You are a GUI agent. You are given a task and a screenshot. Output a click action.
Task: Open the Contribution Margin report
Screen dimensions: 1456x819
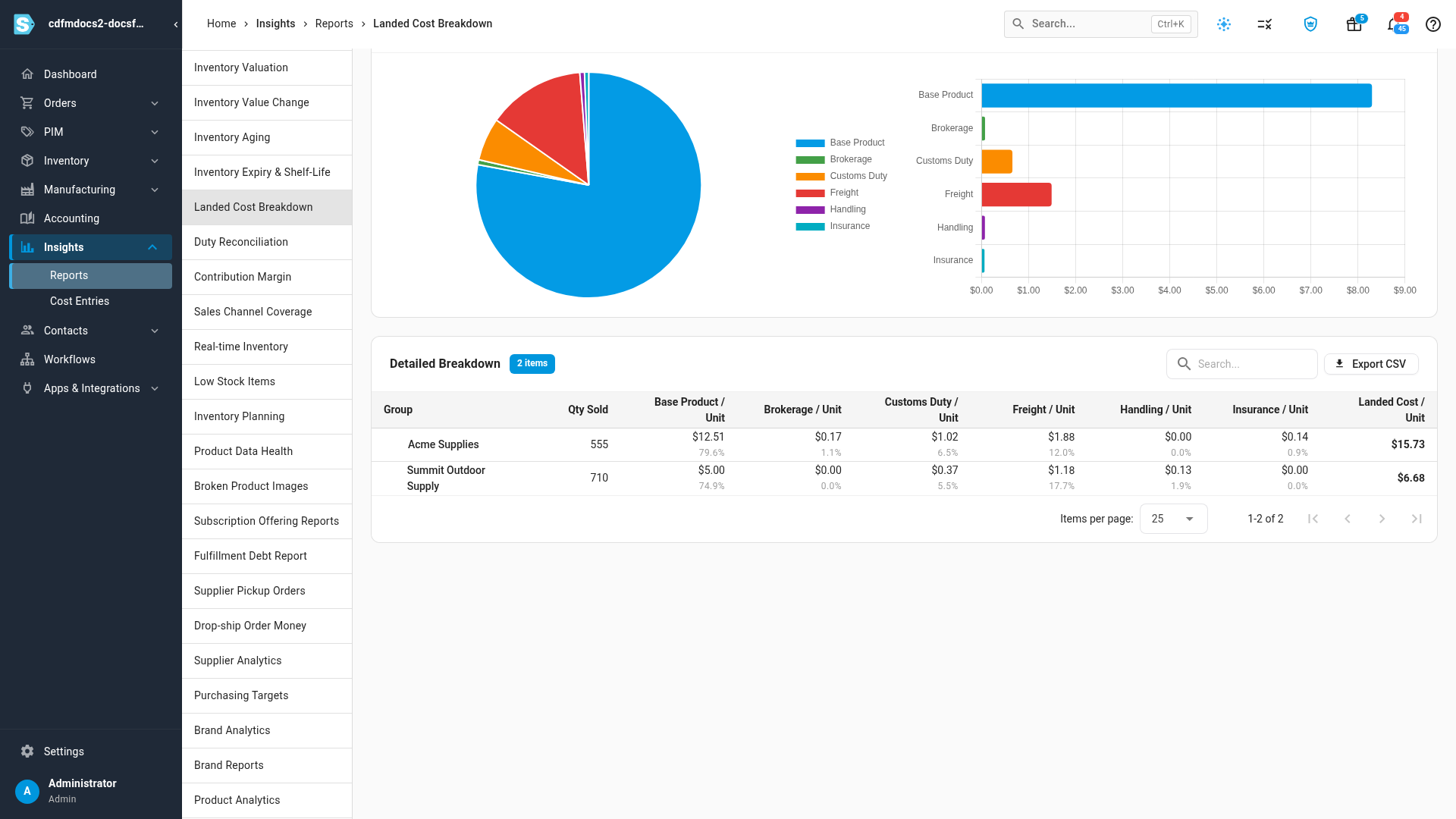point(267,277)
